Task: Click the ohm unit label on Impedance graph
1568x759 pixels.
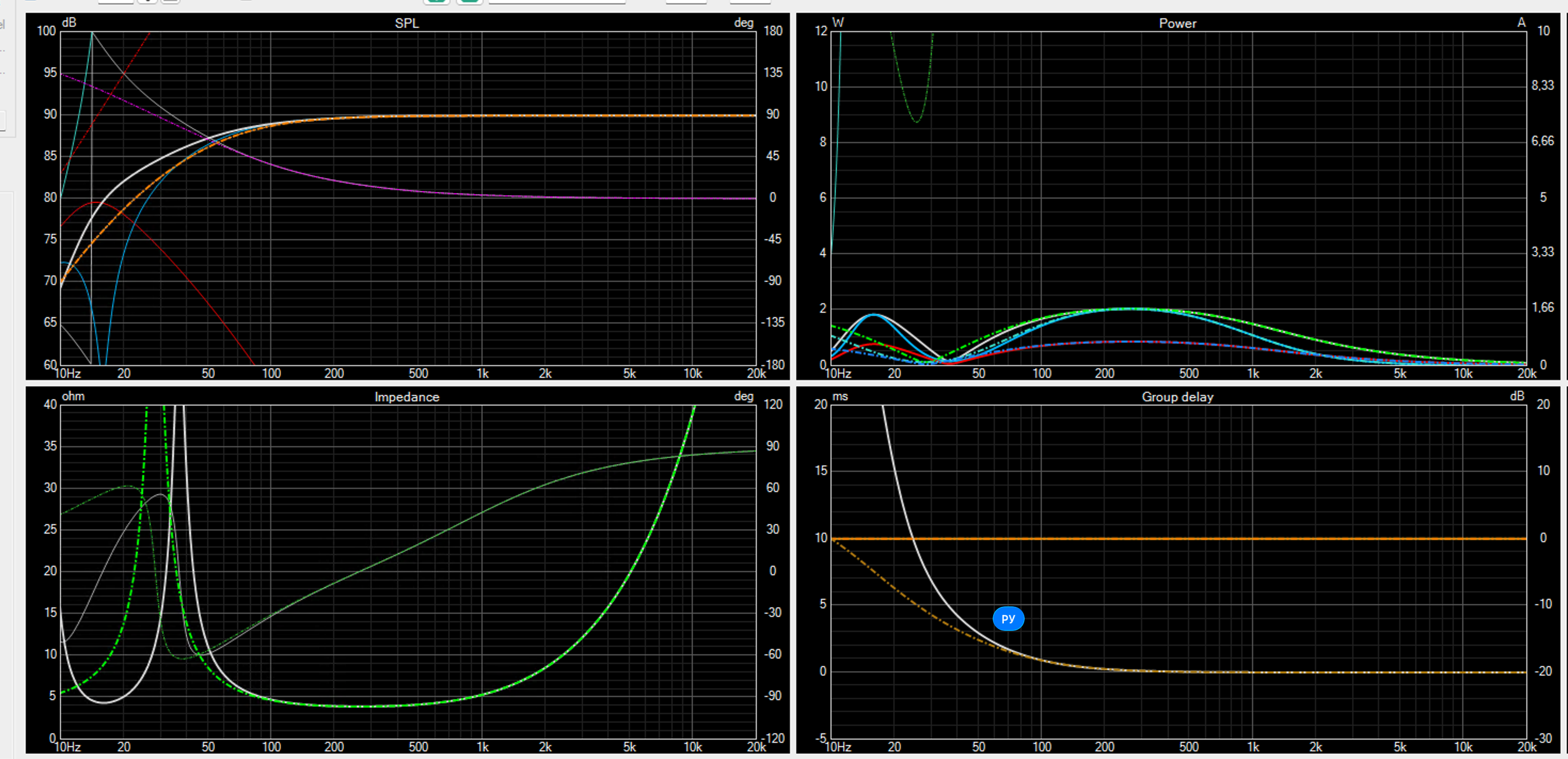Action: 73,396
